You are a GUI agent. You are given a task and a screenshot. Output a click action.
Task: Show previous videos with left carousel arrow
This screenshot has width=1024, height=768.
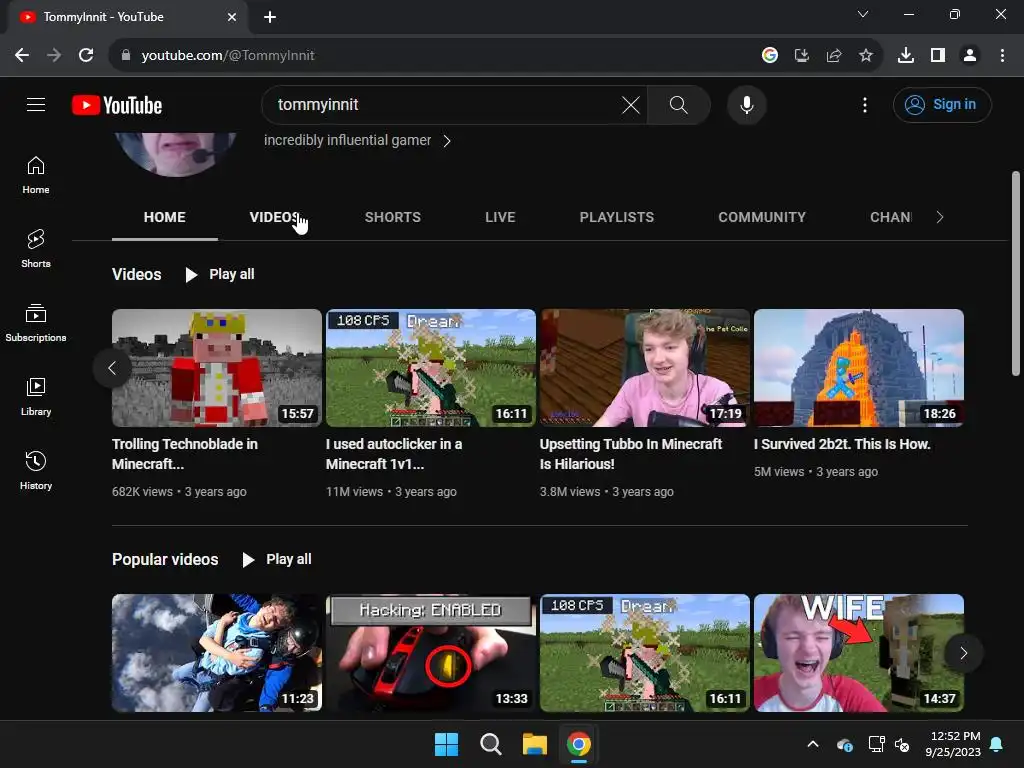(x=112, y=368)
